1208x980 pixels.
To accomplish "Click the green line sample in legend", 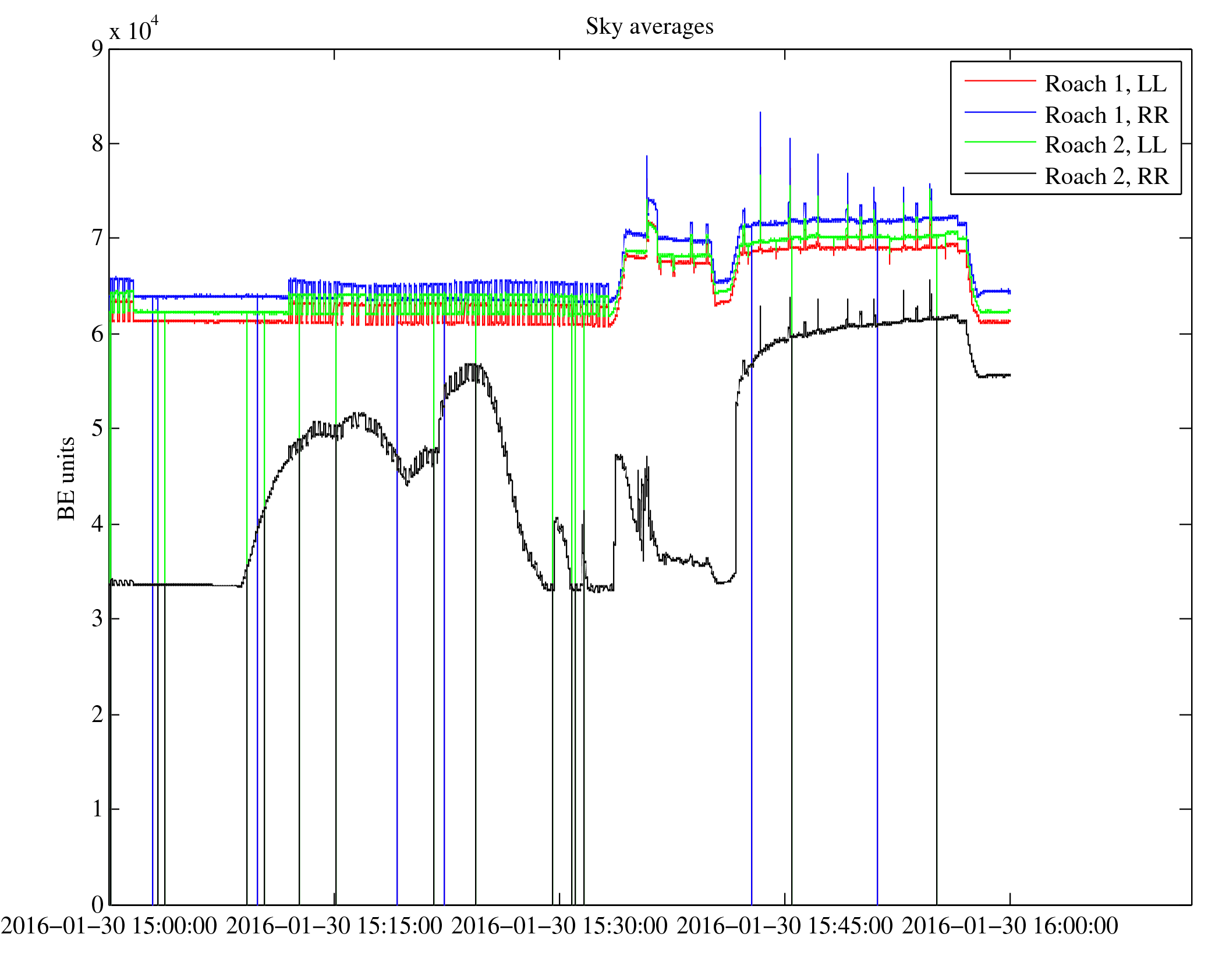I will point(1000,142).
